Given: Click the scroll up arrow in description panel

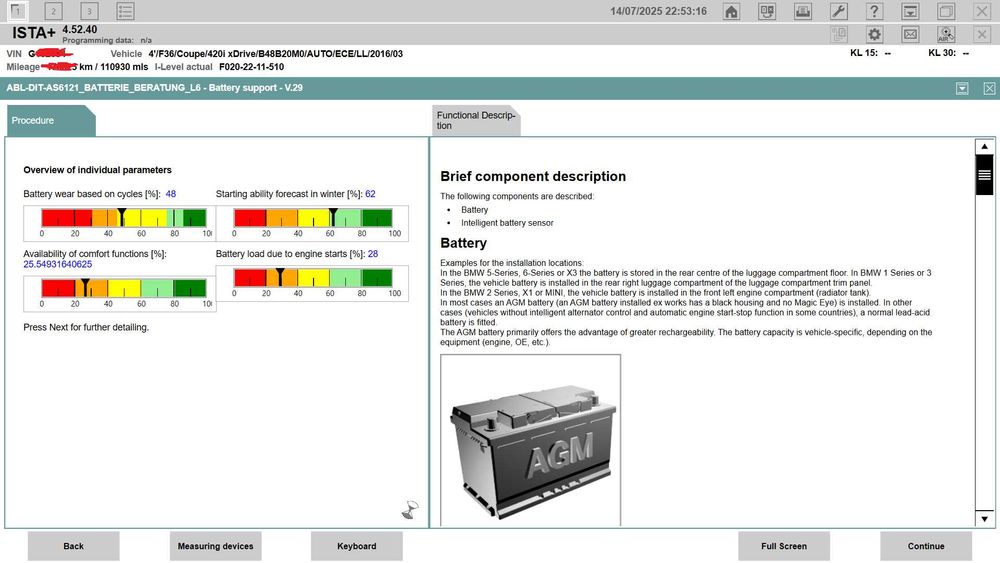Looking at the screenshot, I should point(985,147).
